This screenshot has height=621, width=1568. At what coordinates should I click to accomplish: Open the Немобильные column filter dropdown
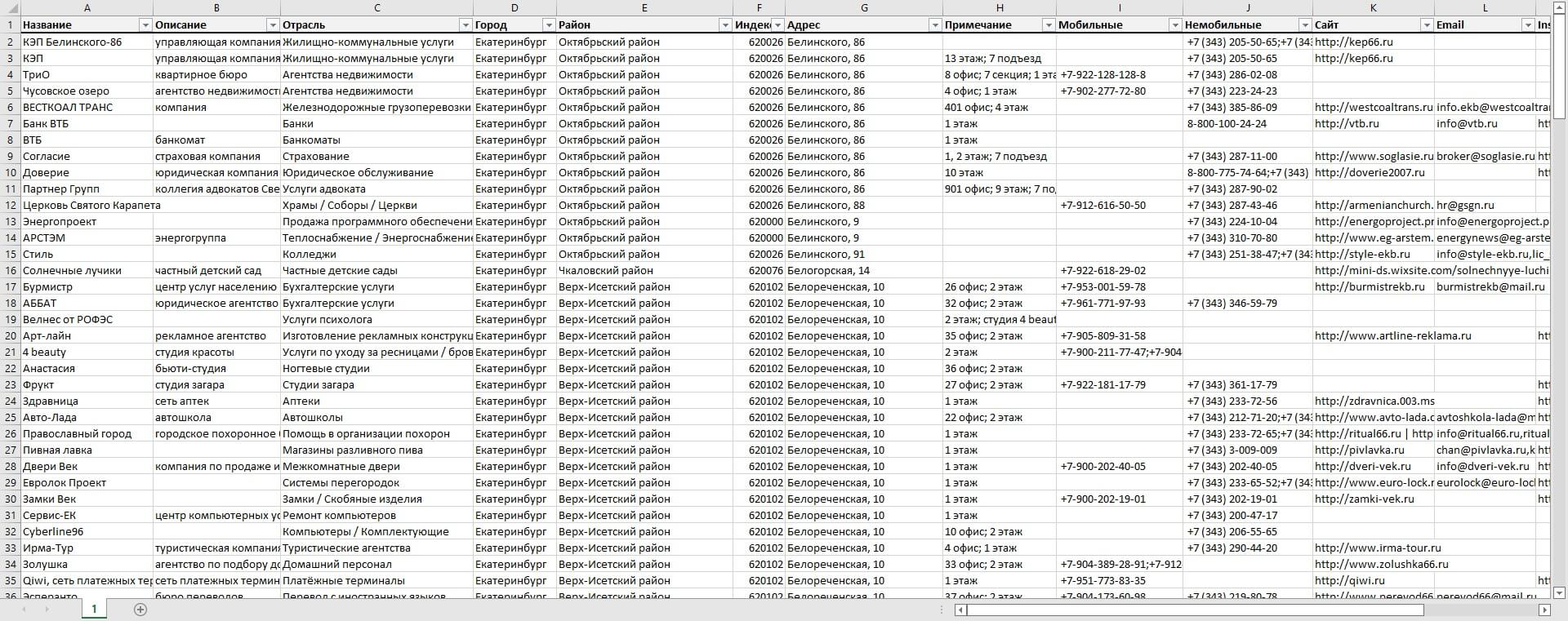(x=1305, y=25)
